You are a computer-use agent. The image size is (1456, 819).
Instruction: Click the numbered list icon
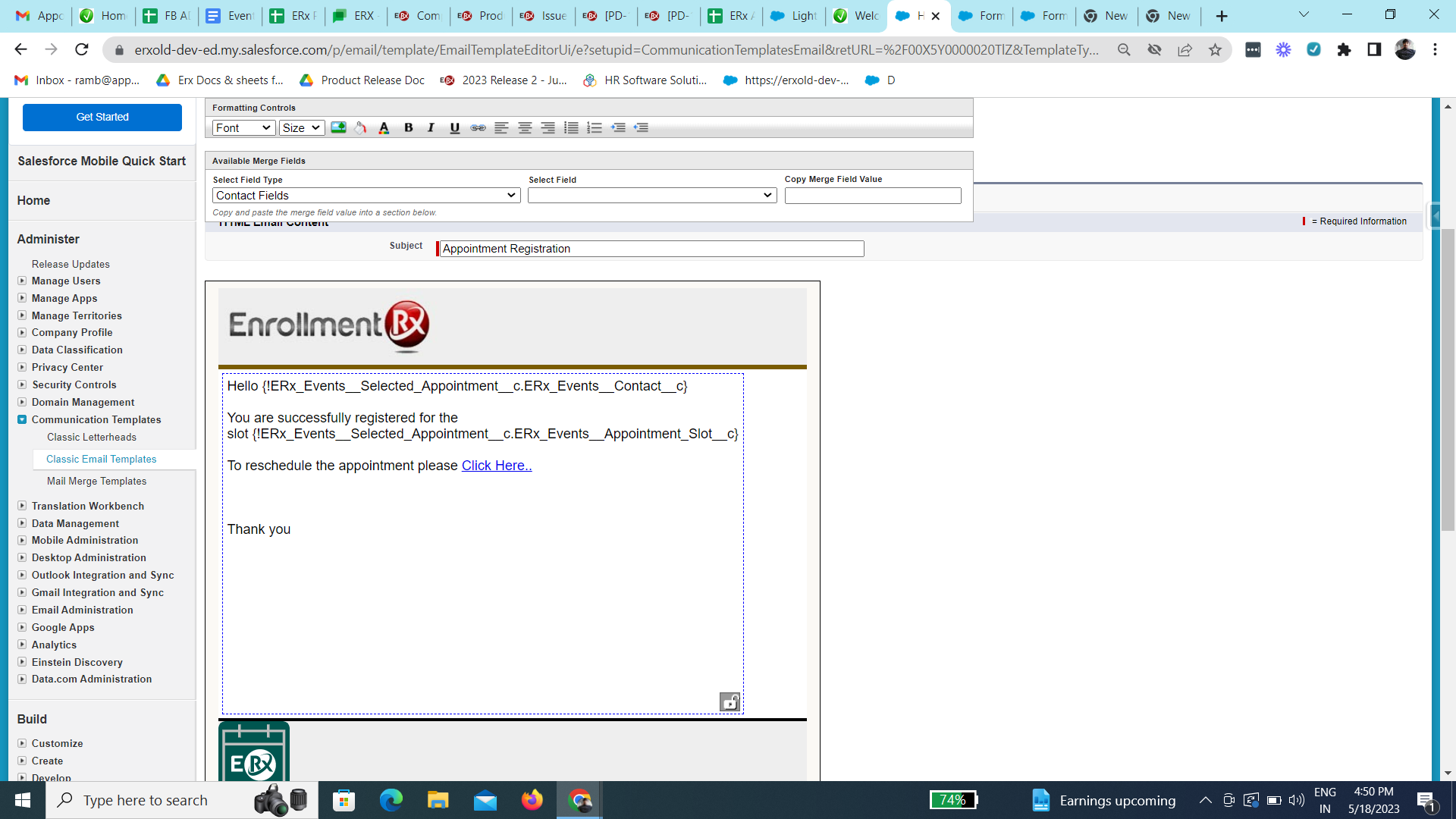595,127
